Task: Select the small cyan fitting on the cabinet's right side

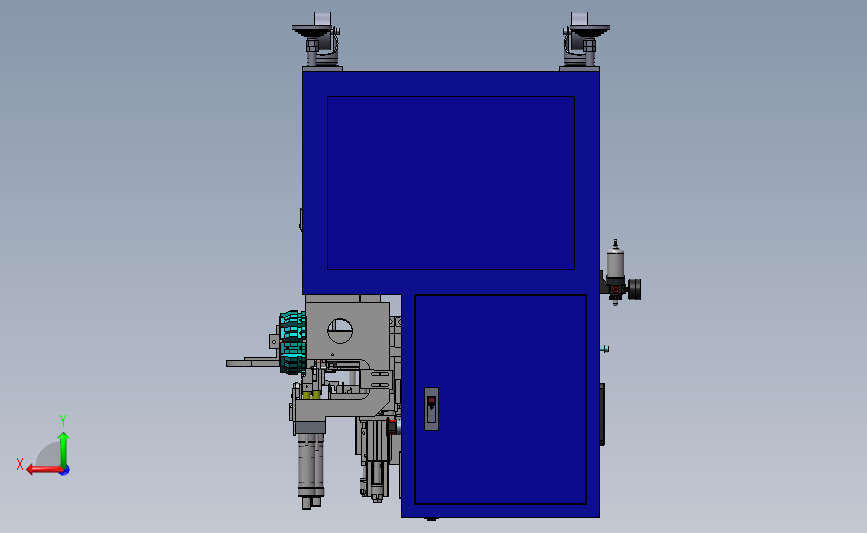Action: [605, 349]
